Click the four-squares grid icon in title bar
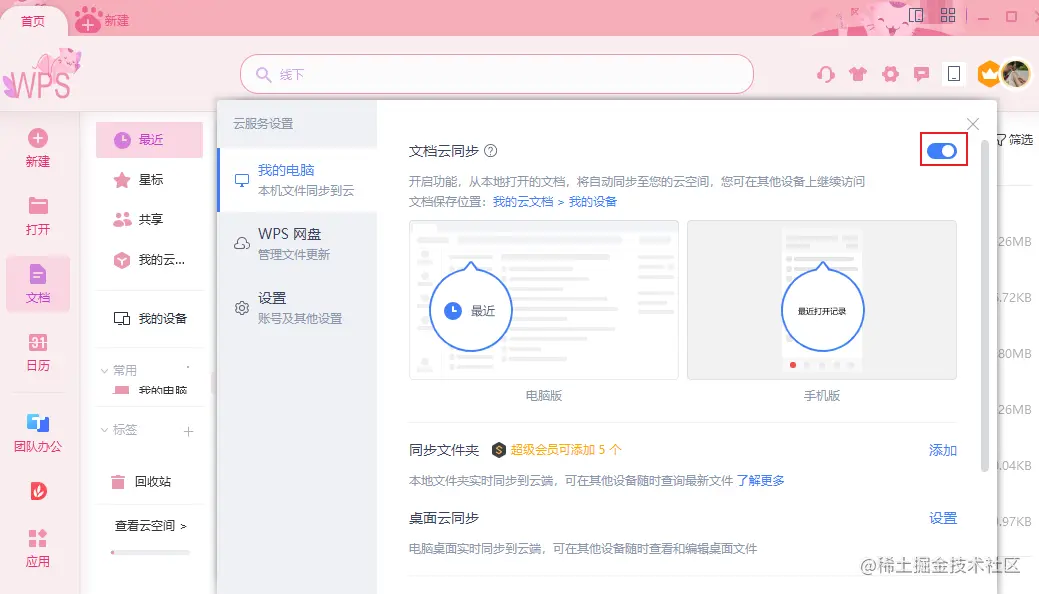Screen dimensions: 1039x594 click(x=948, y=15)
